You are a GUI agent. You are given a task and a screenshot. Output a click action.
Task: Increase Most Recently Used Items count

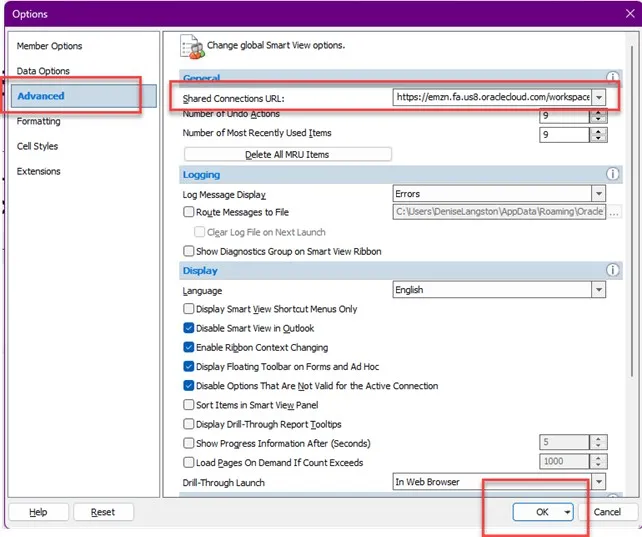click(598, 131)
